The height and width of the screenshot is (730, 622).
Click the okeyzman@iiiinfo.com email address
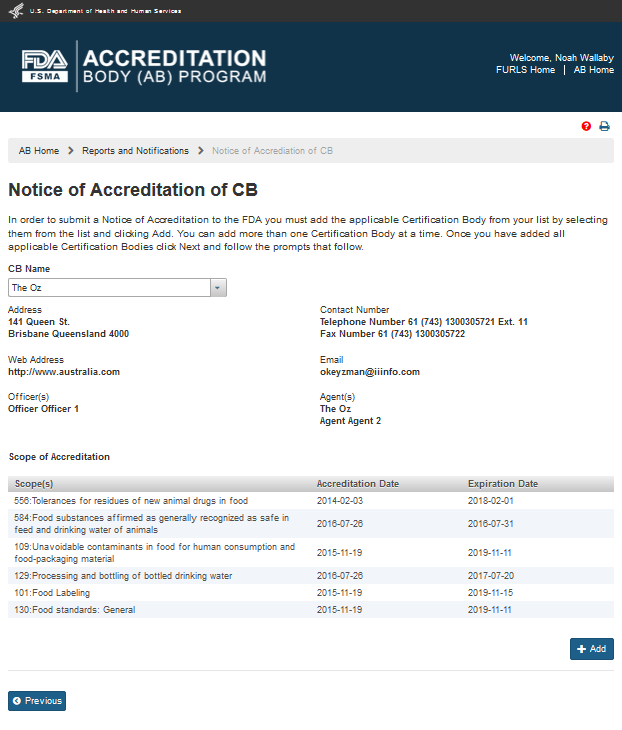[x=369, y=372]
